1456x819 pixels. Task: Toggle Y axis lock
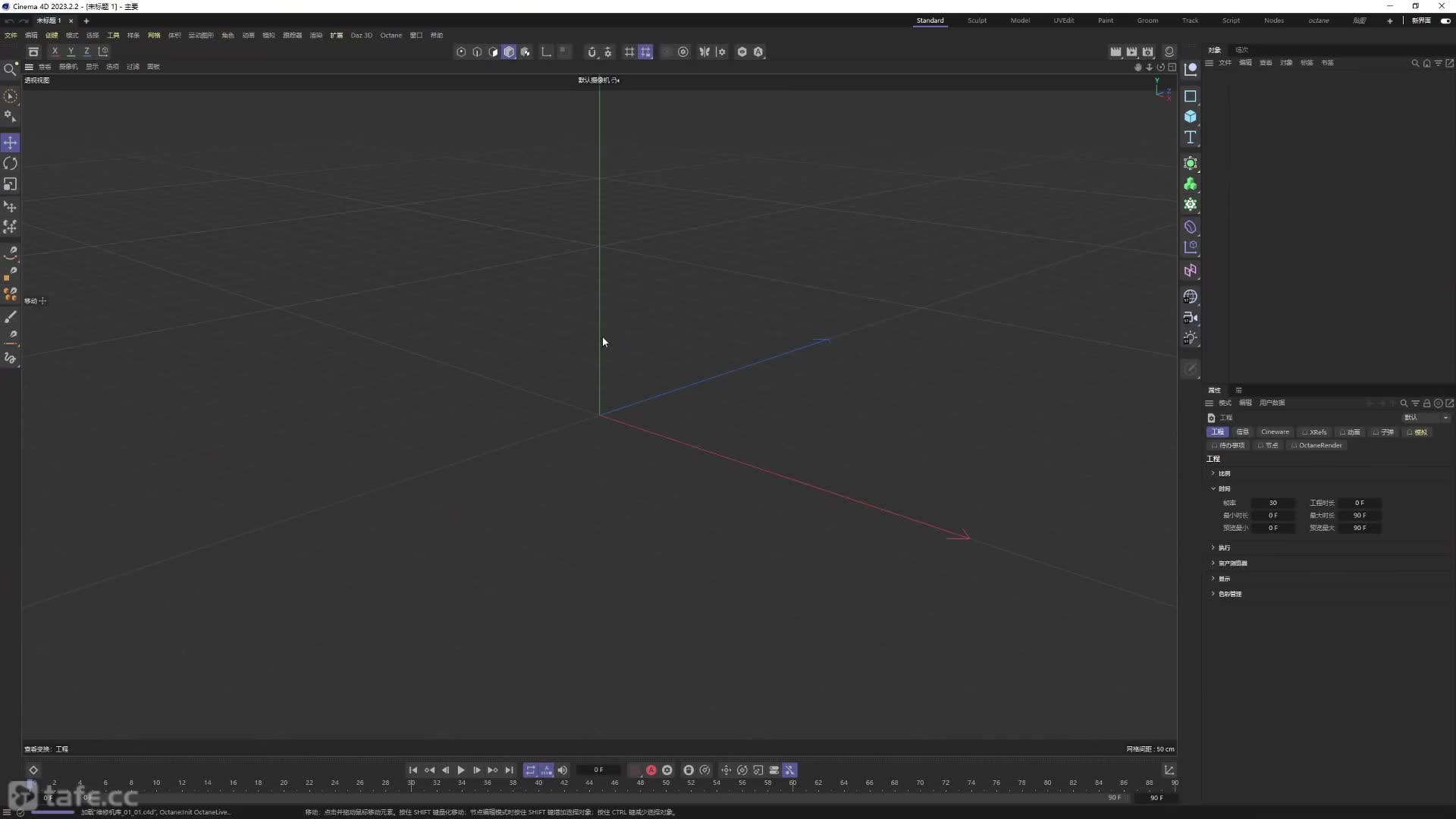71,52
